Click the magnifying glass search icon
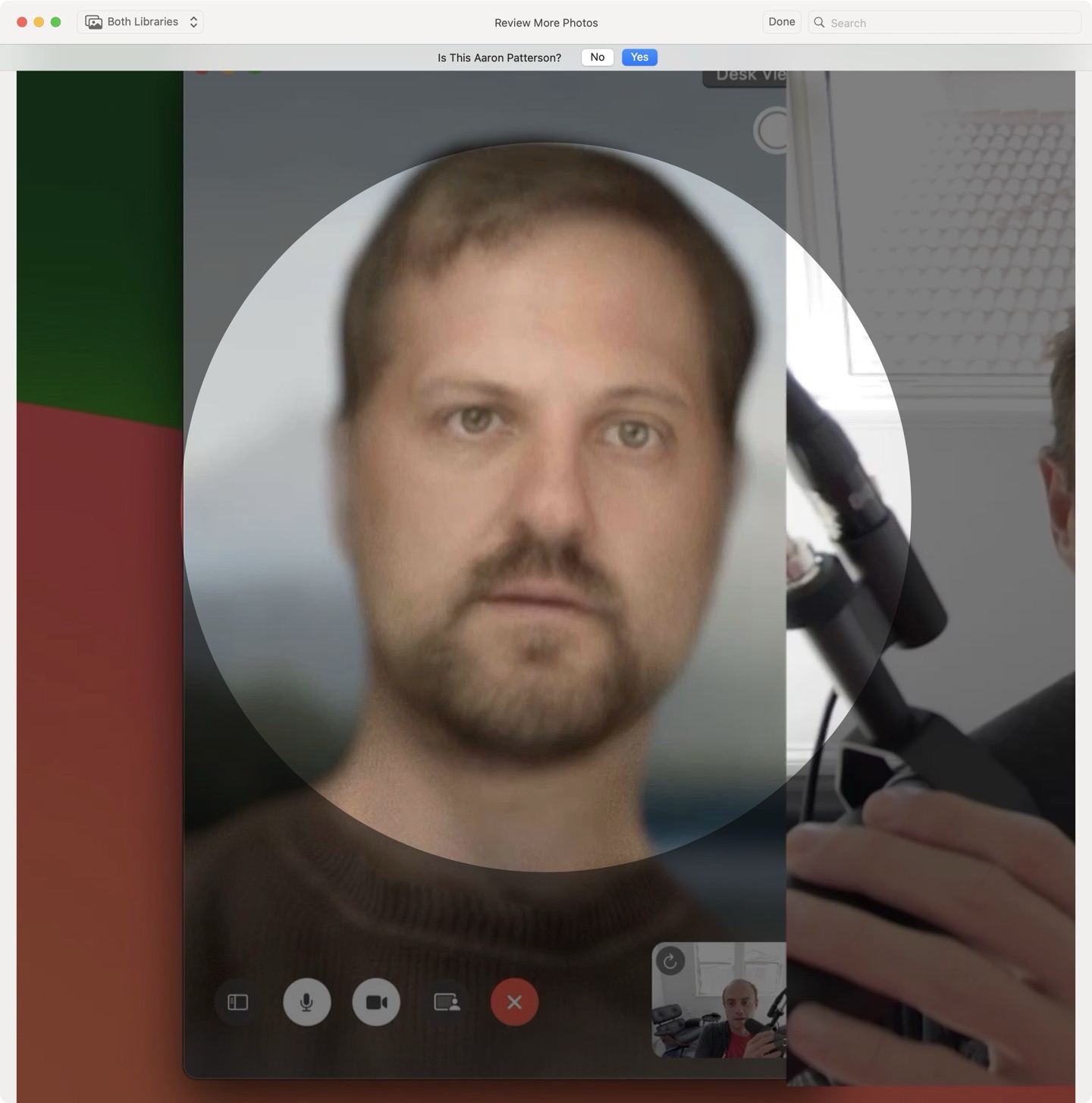This screenshot has height=1103, width=1092. tap(819, 23)
